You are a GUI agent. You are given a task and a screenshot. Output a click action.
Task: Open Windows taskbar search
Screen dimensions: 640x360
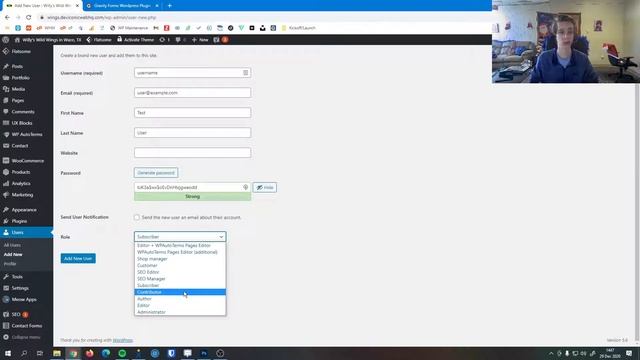click(24, 353)
